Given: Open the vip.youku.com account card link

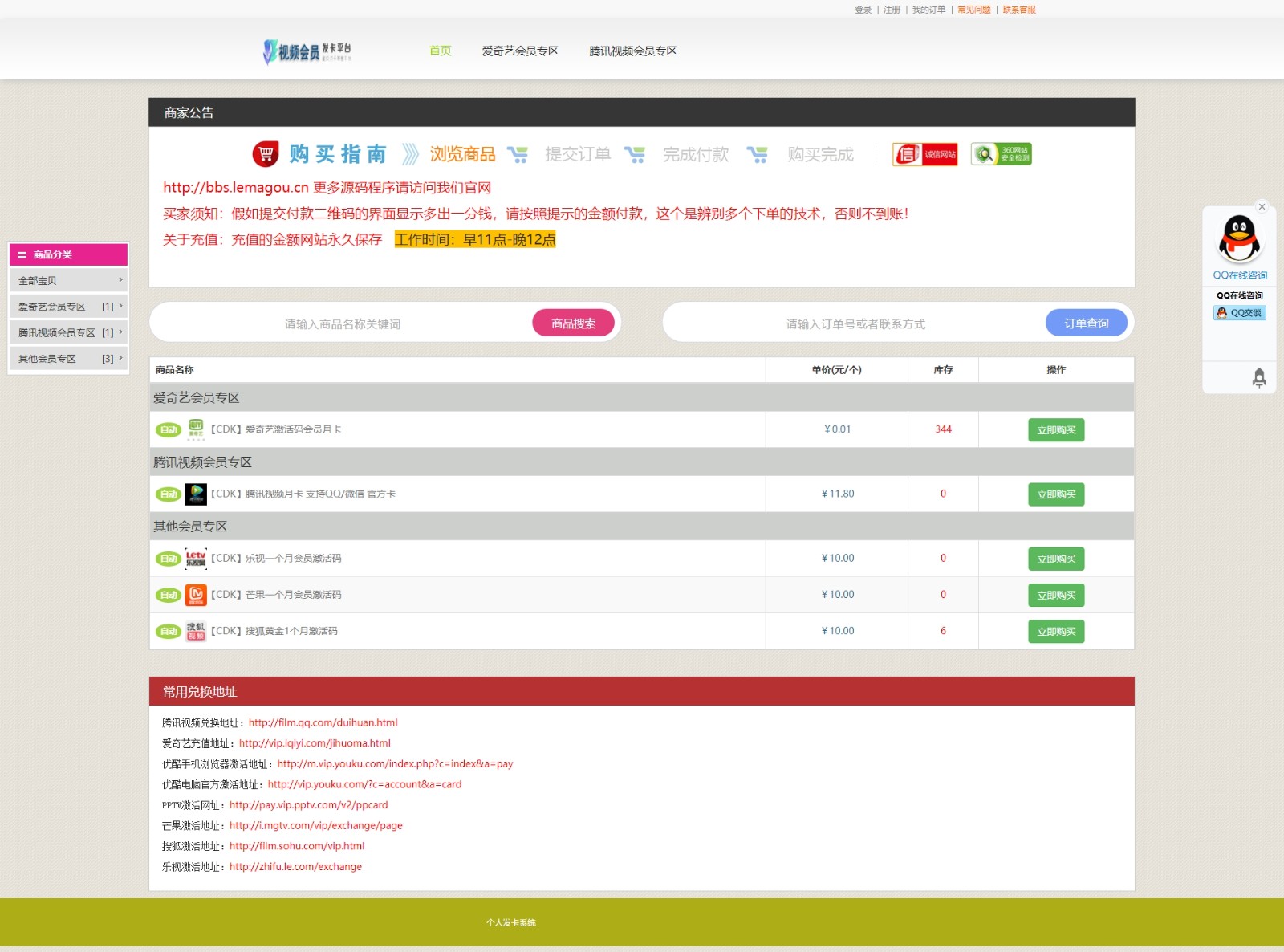Looking at the screenshot, I should pos(364,784).
